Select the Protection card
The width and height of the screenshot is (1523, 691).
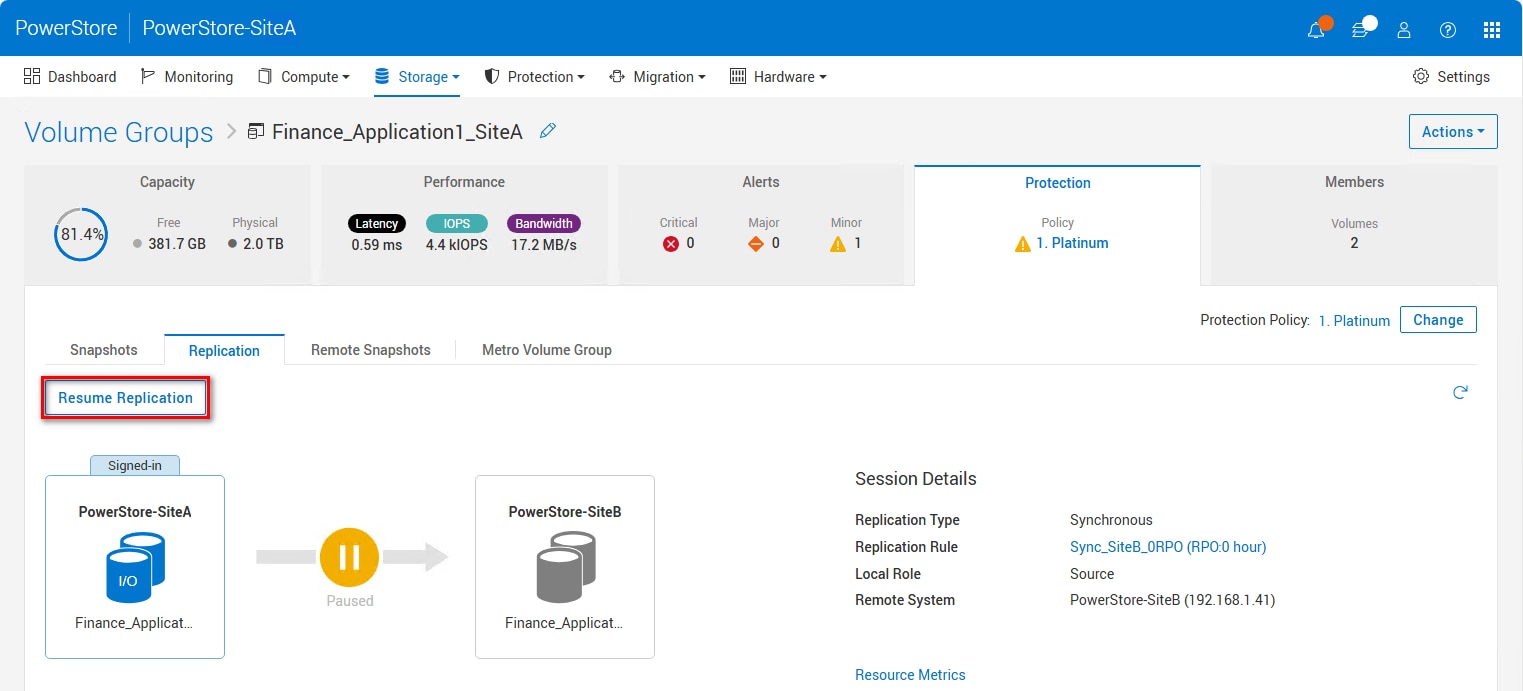tap(1058, 226)
